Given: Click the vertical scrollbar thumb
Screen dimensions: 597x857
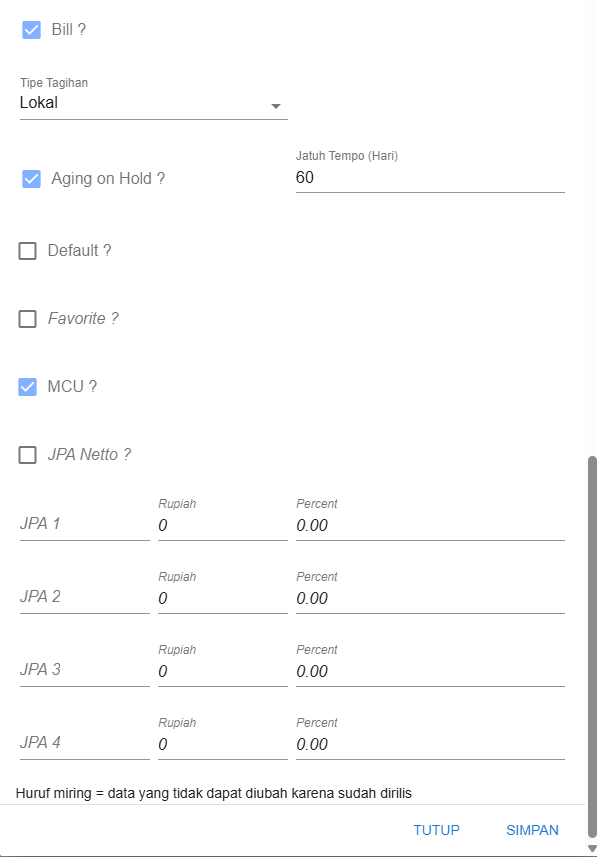Looking at the screenshot, I should click(x=592, y=648).
